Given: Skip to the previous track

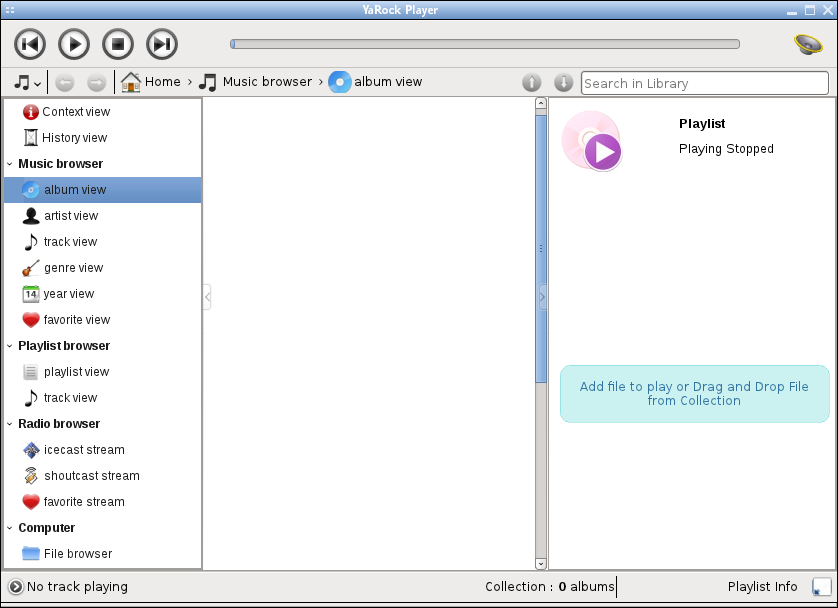Looking at the screenshot, I should click(x=30, y=44).
